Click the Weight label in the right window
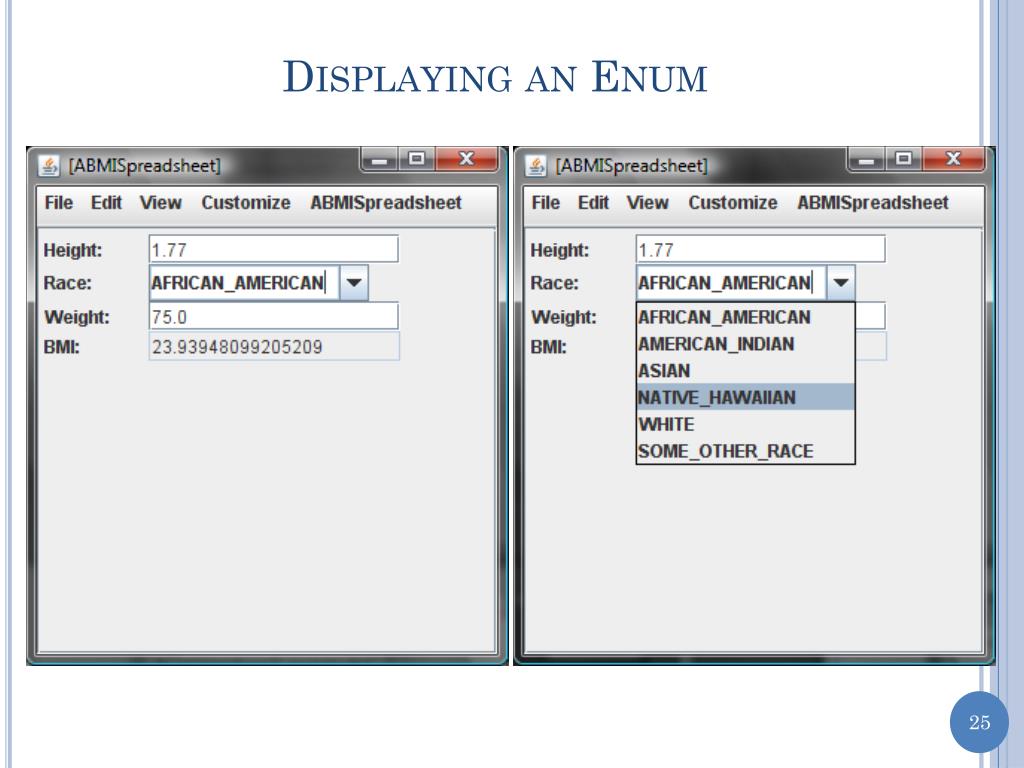Screen dimensions: 1024x768 tap(564, 317)
